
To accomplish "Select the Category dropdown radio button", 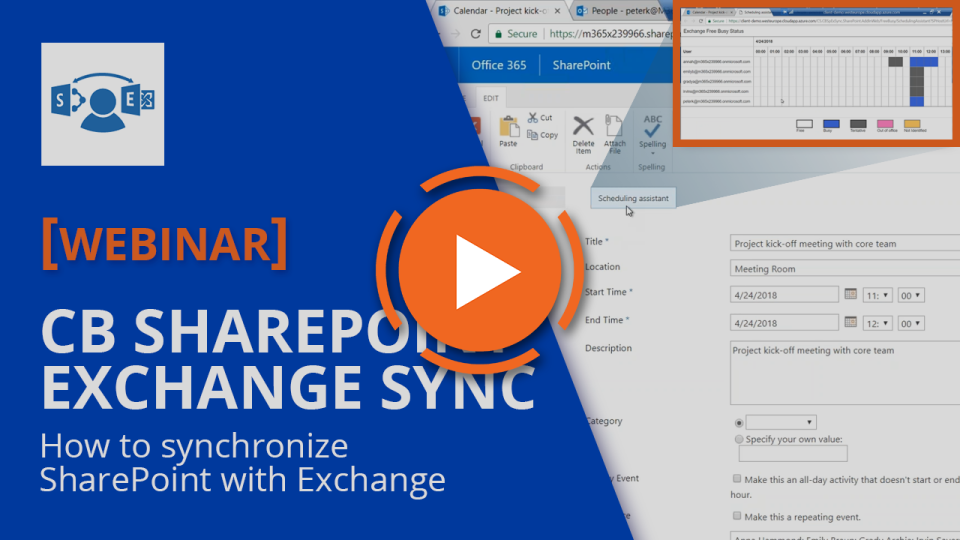I will click(739, 422).
